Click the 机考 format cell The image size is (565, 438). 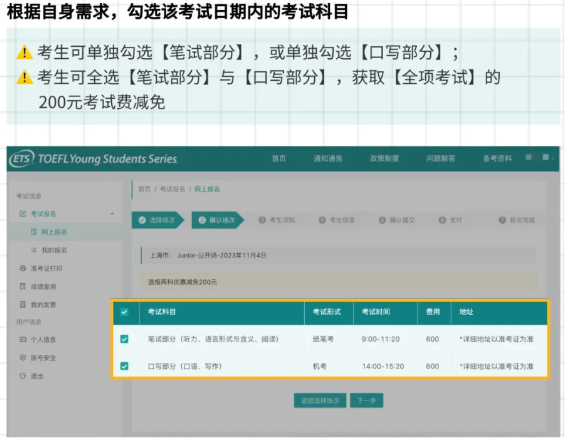[x=319, y=366]
